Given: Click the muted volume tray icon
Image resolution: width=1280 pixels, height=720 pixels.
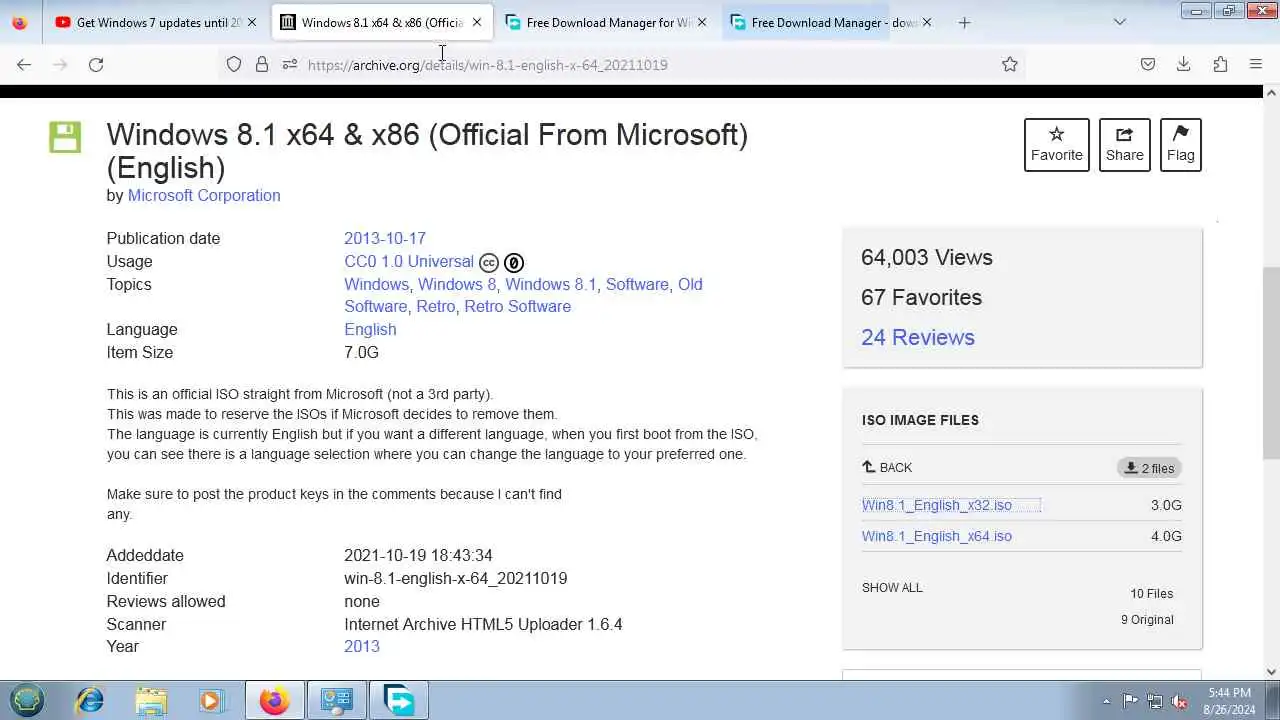Looking at the screenshot, I should point(1180,701).
